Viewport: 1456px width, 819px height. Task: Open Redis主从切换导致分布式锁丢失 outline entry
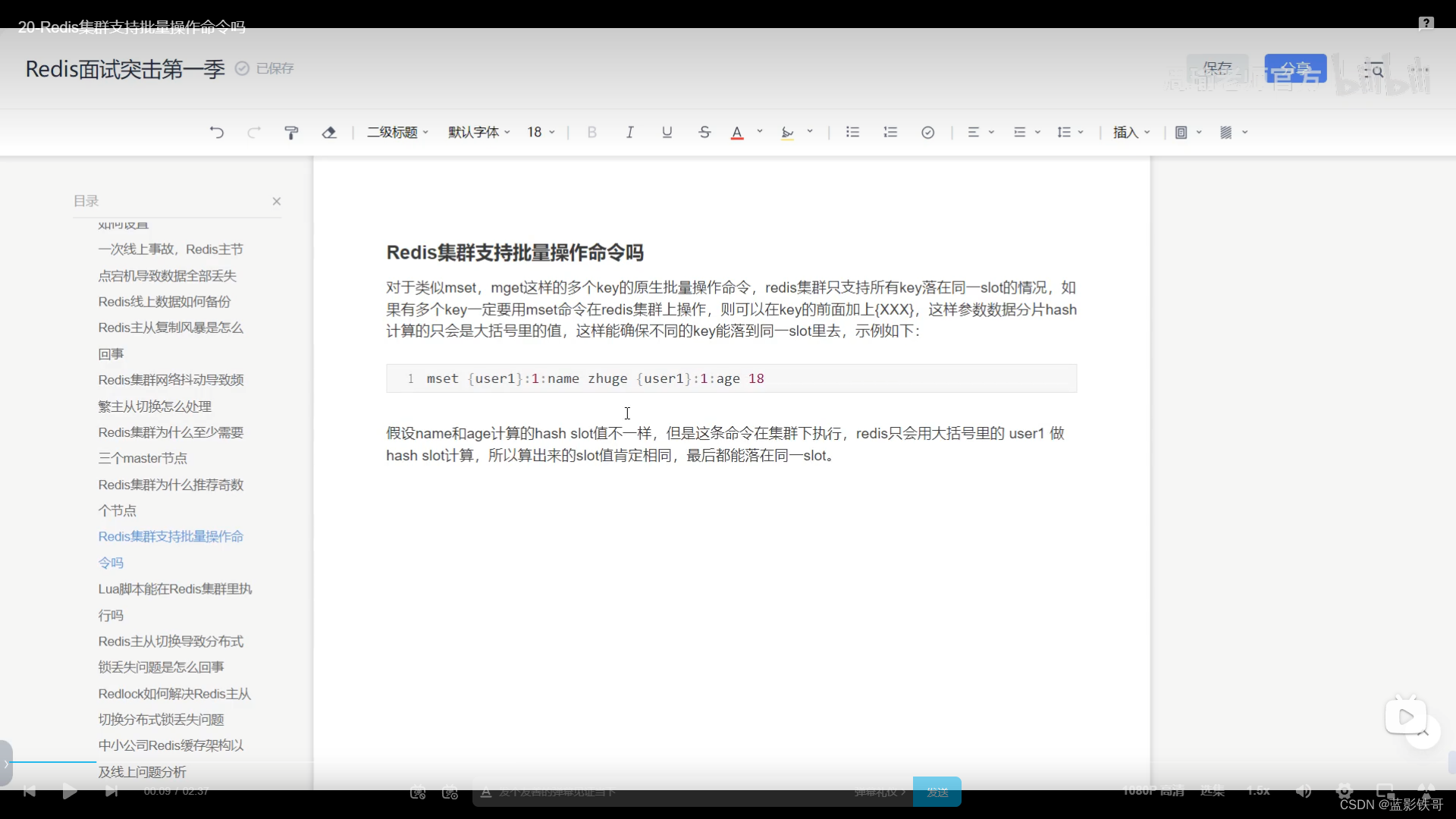point(171,654)
